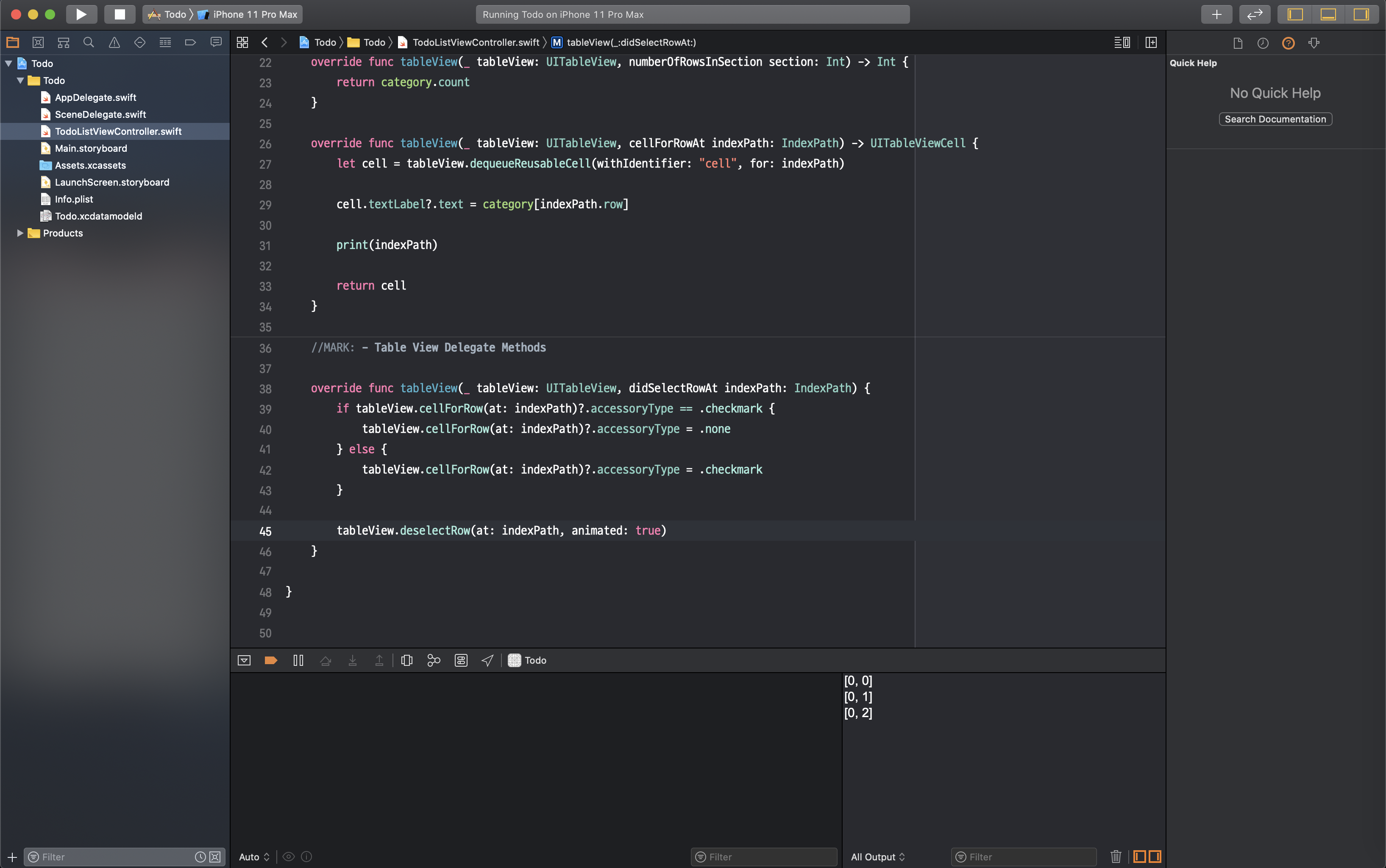Open the Find navigator (magnifier icon)

pos(89,42)
